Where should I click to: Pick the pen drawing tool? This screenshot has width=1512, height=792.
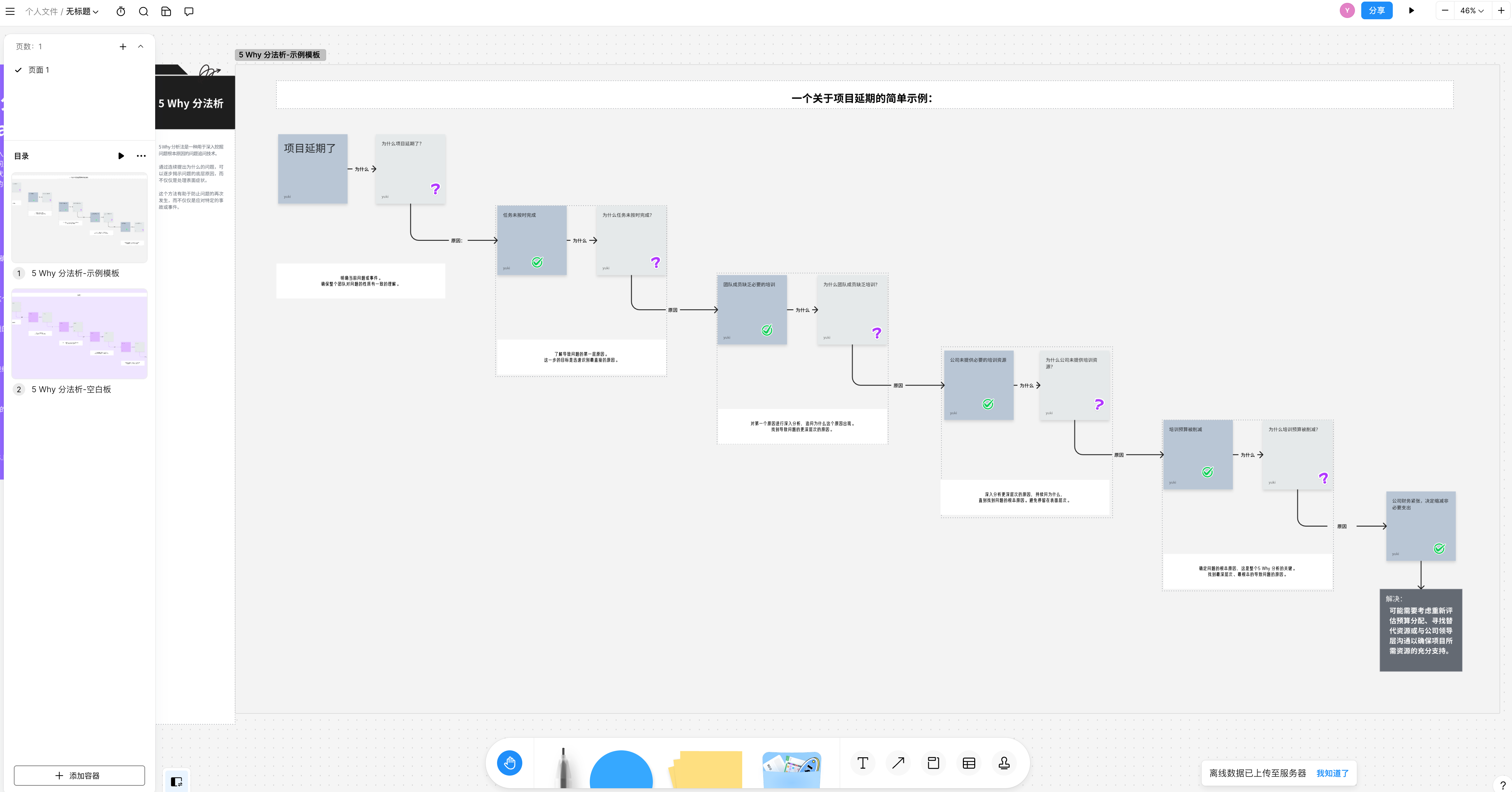click(x=563, y=766)
